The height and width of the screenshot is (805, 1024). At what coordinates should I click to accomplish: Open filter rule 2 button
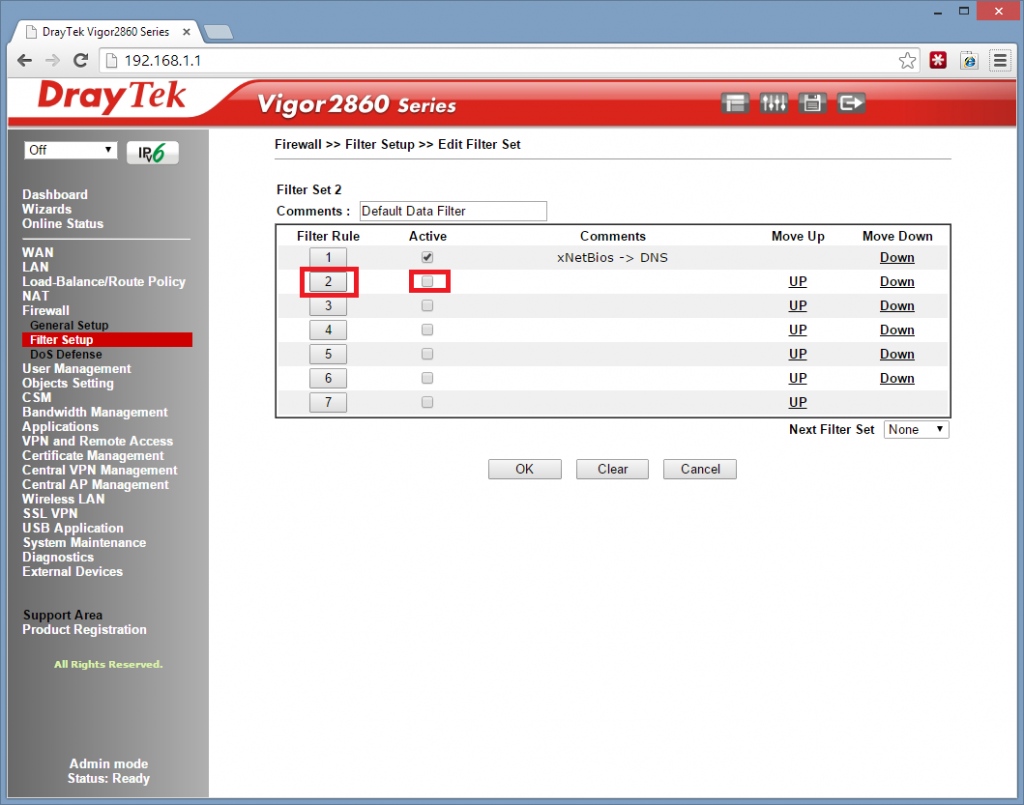pos(328,281)
